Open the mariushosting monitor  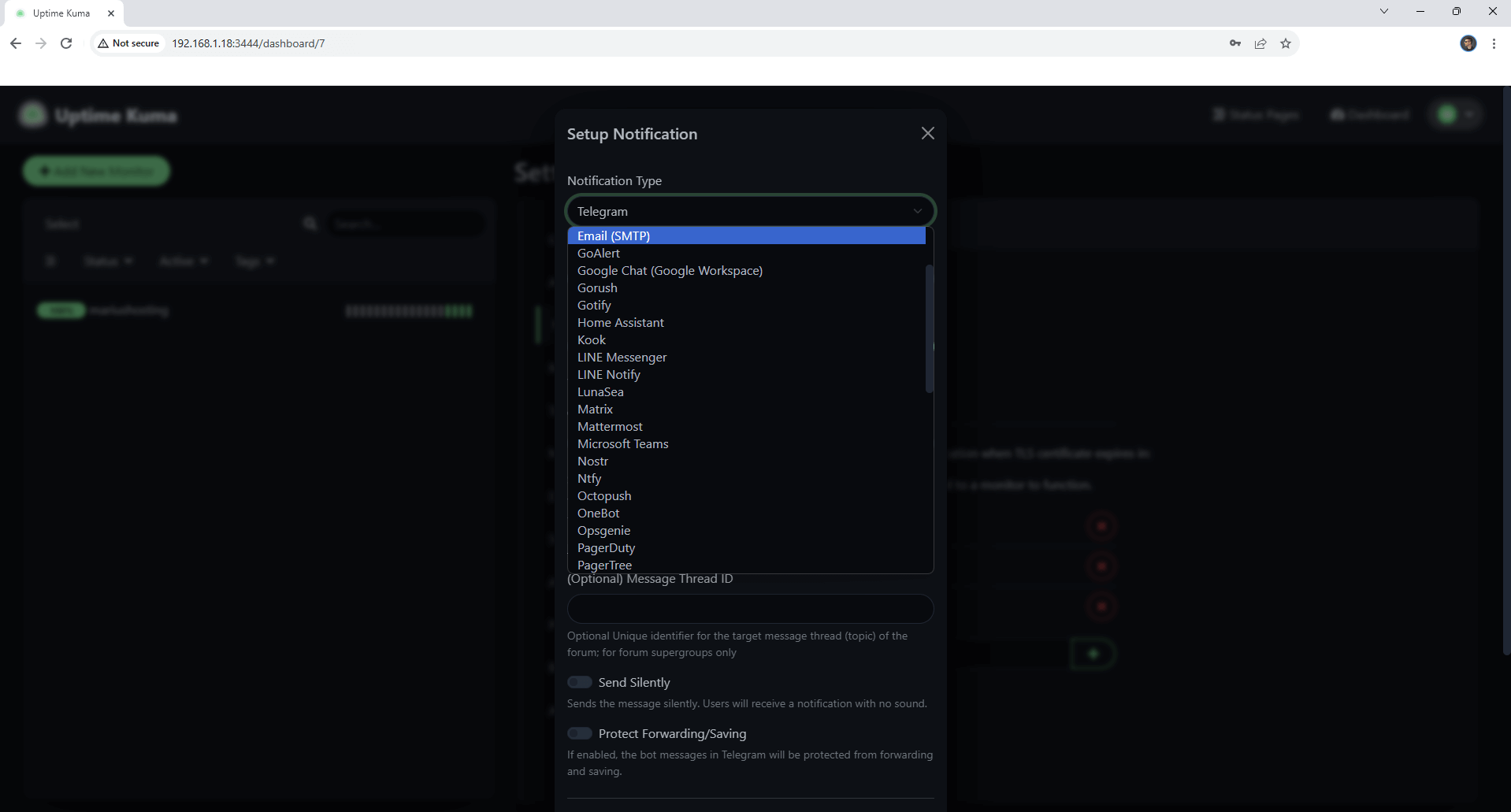coord(129,310)
